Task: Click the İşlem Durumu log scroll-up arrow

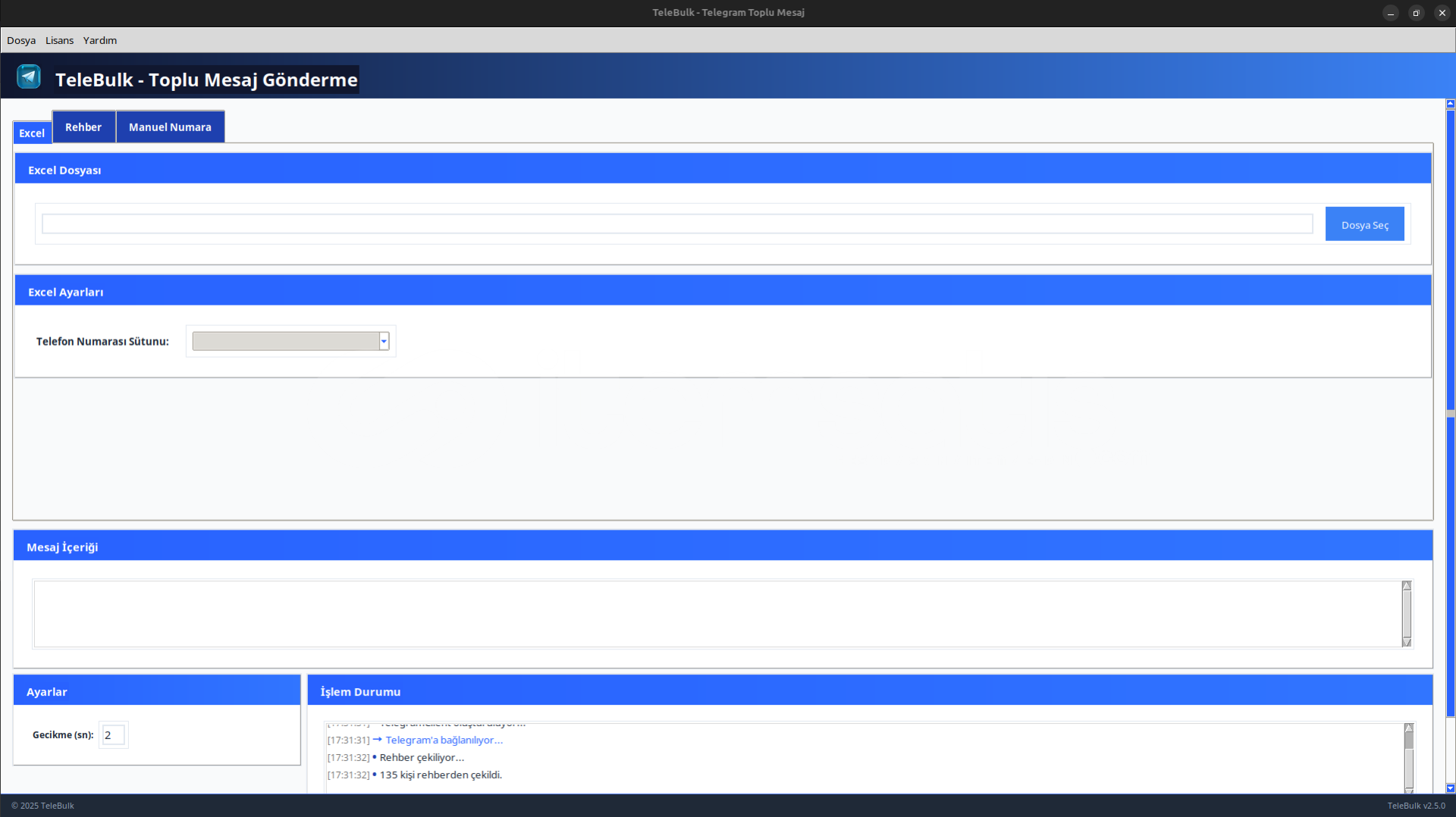Action: pos(1409,728)
